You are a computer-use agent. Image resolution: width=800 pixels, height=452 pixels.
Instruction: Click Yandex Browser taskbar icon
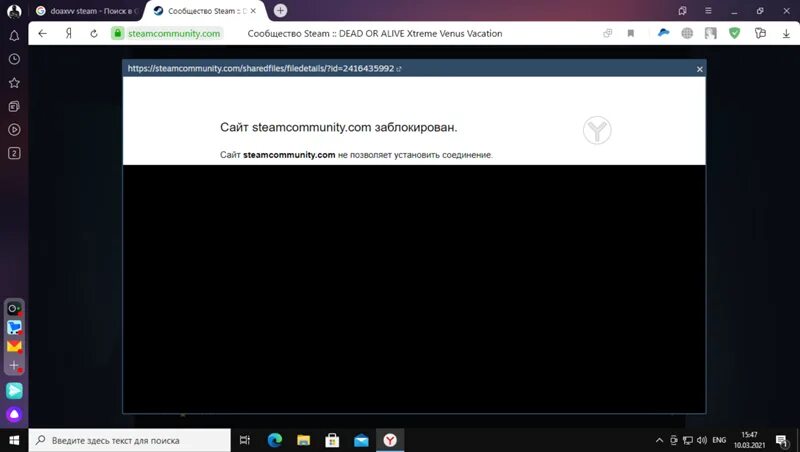[390, 440]
